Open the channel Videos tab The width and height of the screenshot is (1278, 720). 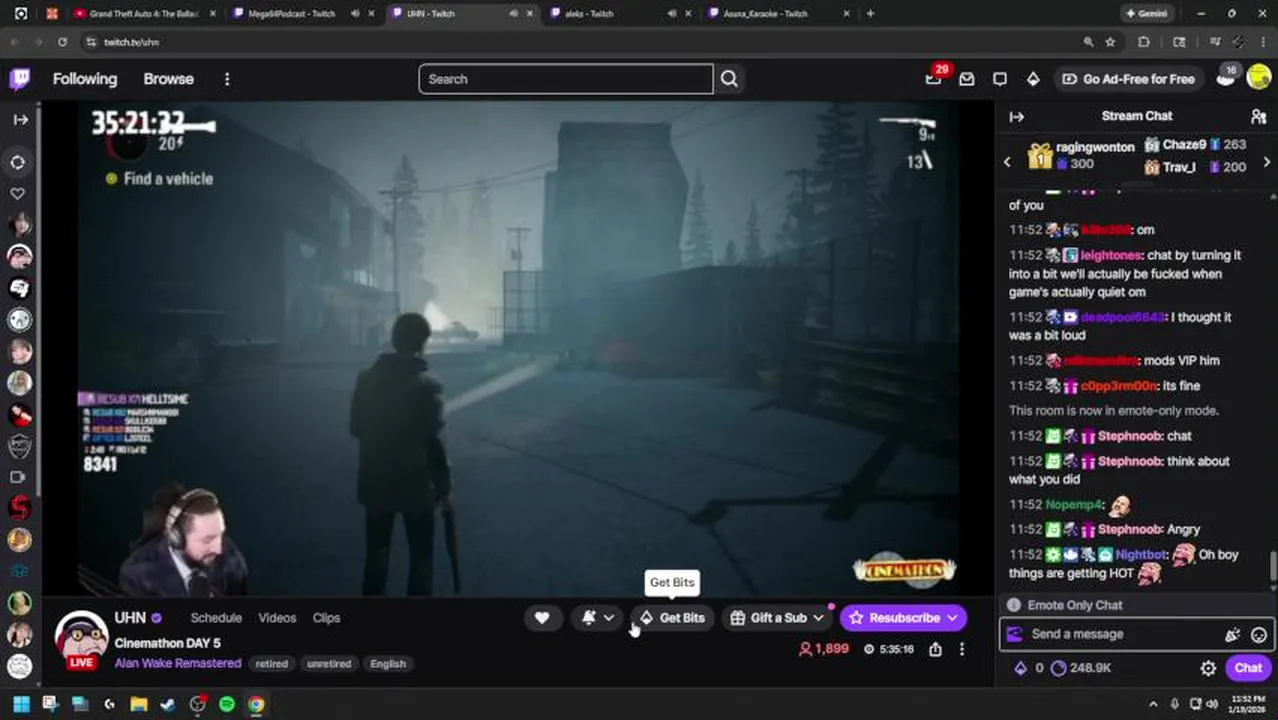tap(277, 618)
